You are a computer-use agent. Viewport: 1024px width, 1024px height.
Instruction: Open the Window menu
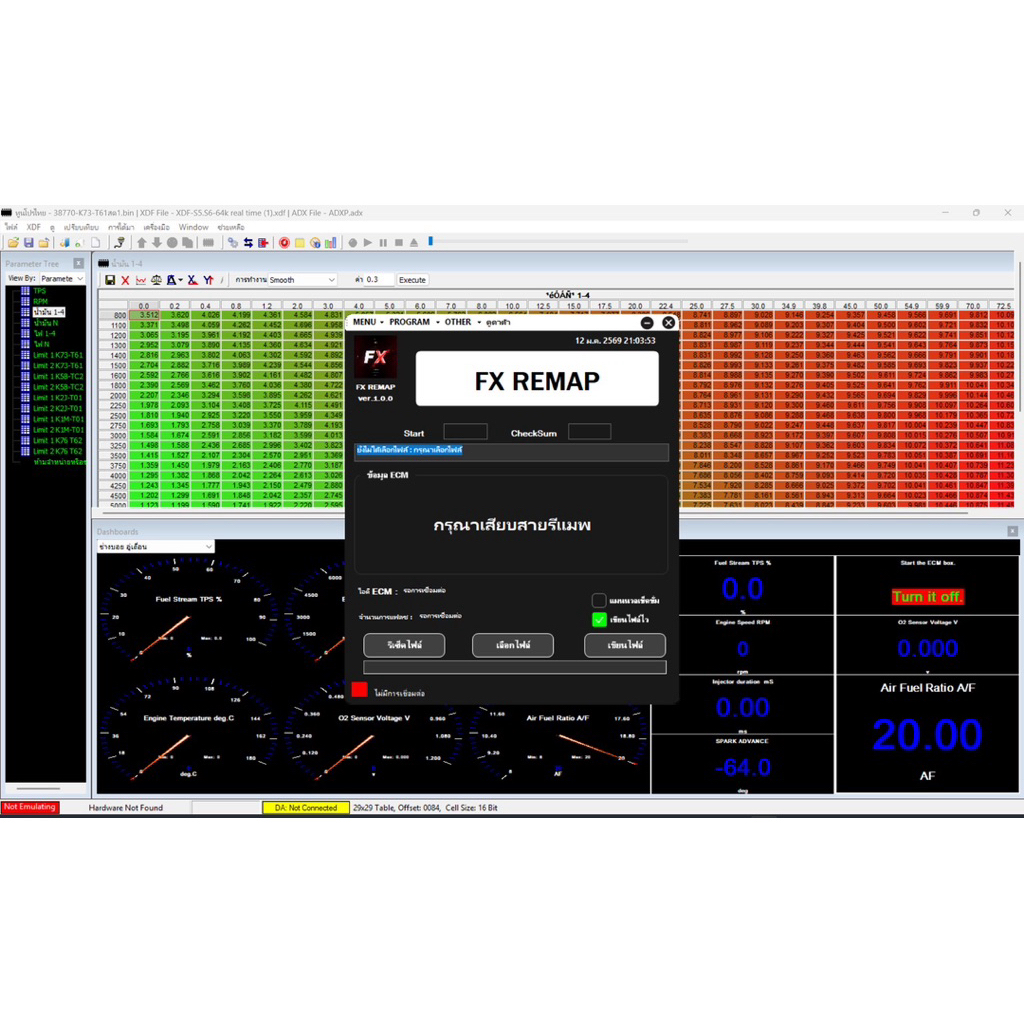pyautogui.click(x=193, y=227)
